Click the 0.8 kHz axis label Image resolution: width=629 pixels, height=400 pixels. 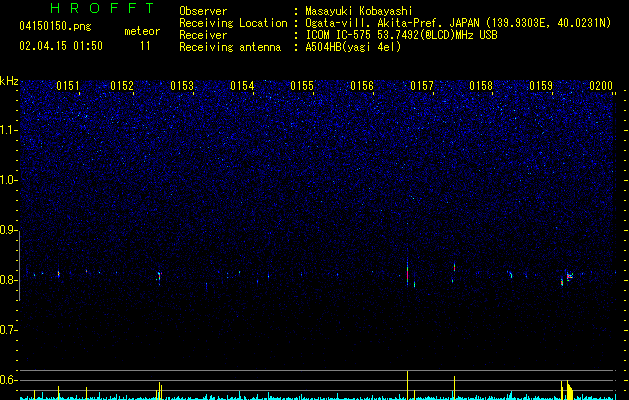9,280
